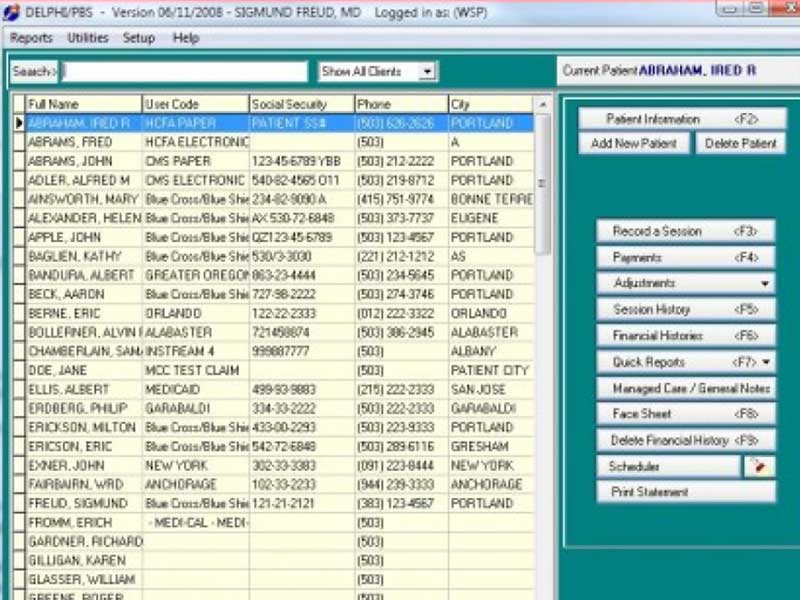Select patient AINSWORTH, MARY

coord(83,199)
